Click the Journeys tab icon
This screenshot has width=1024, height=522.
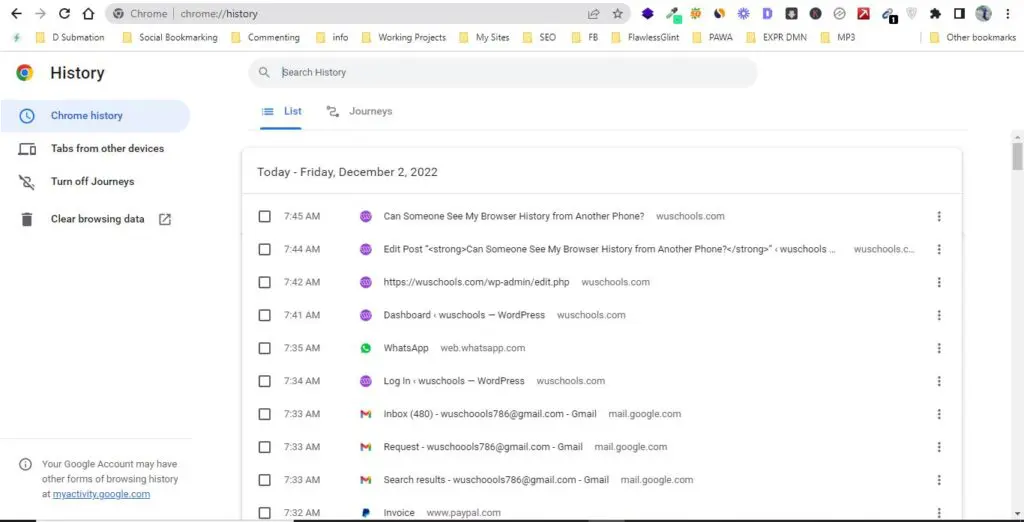(x=332, y=112)
